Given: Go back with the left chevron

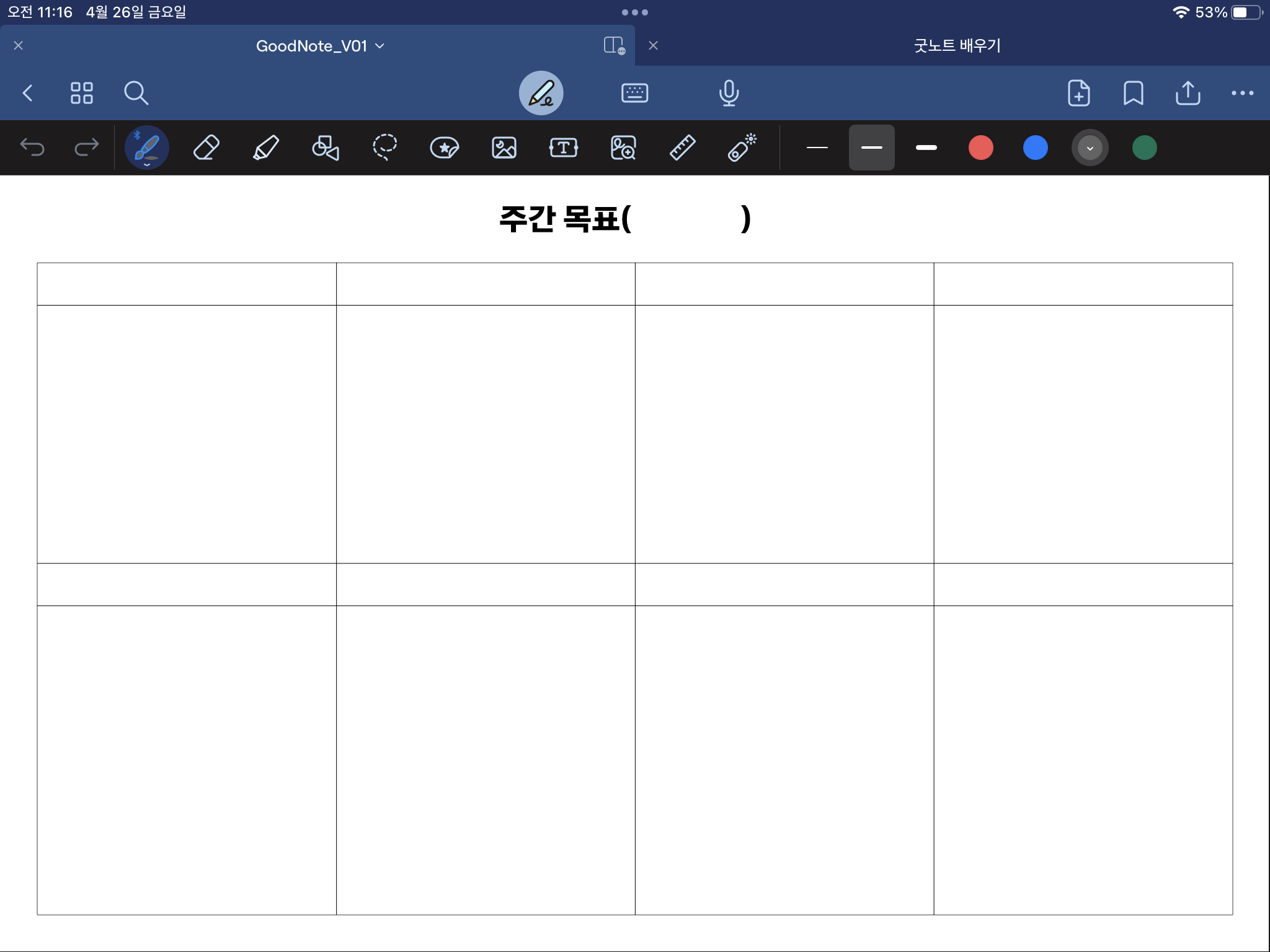Looking at the screenshot, I should 27,93.
